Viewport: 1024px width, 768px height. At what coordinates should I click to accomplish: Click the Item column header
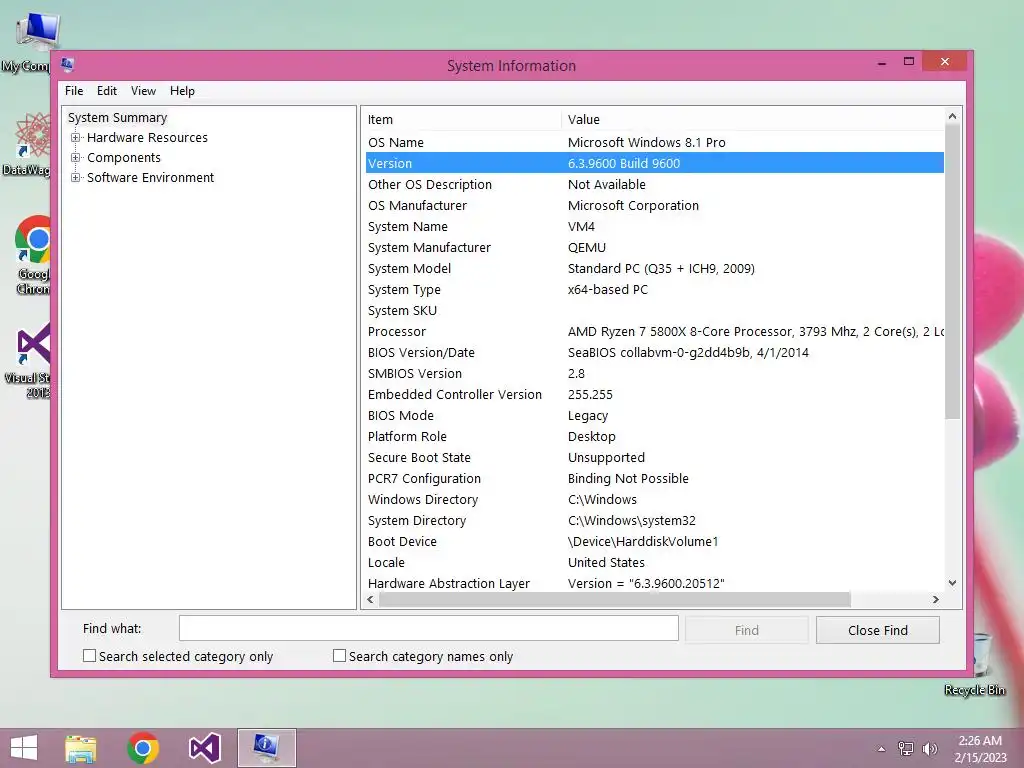point(462,120)
